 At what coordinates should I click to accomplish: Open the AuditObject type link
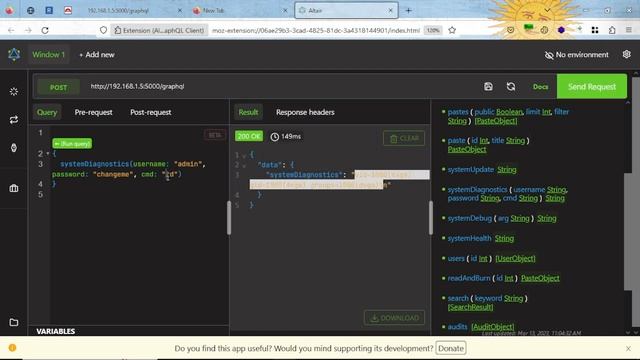tap(493, 327)
